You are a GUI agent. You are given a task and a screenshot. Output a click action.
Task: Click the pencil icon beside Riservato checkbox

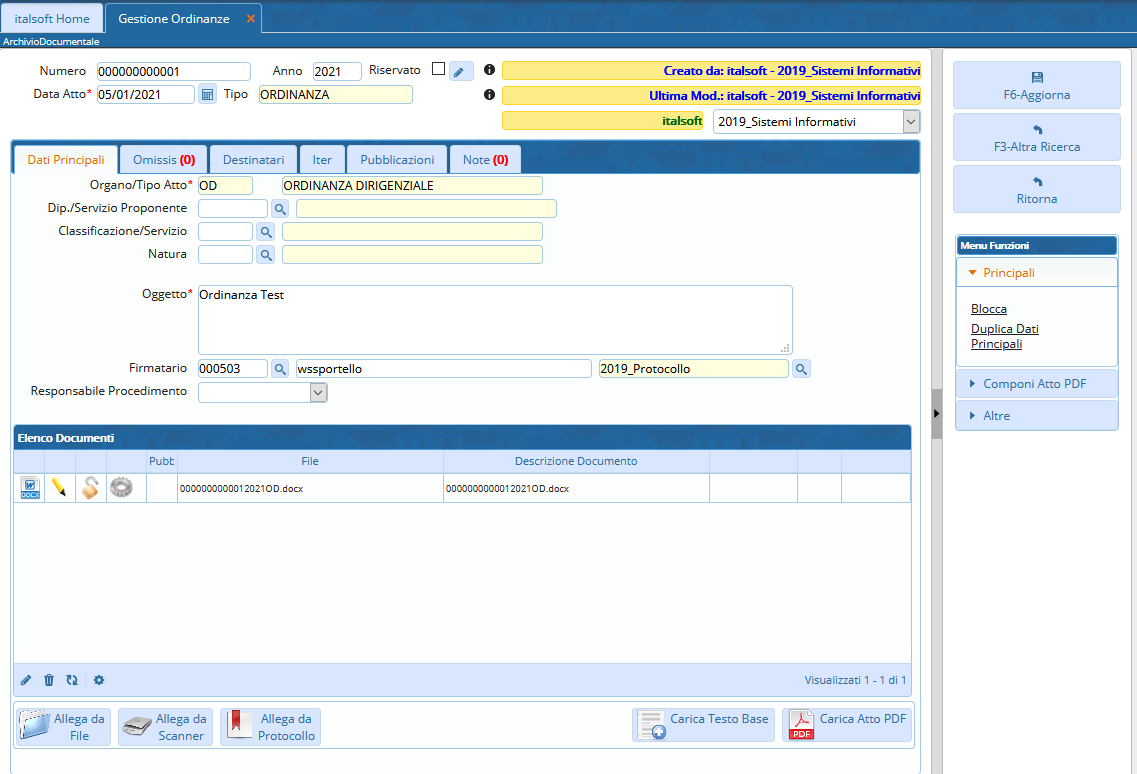click(461, 71)
